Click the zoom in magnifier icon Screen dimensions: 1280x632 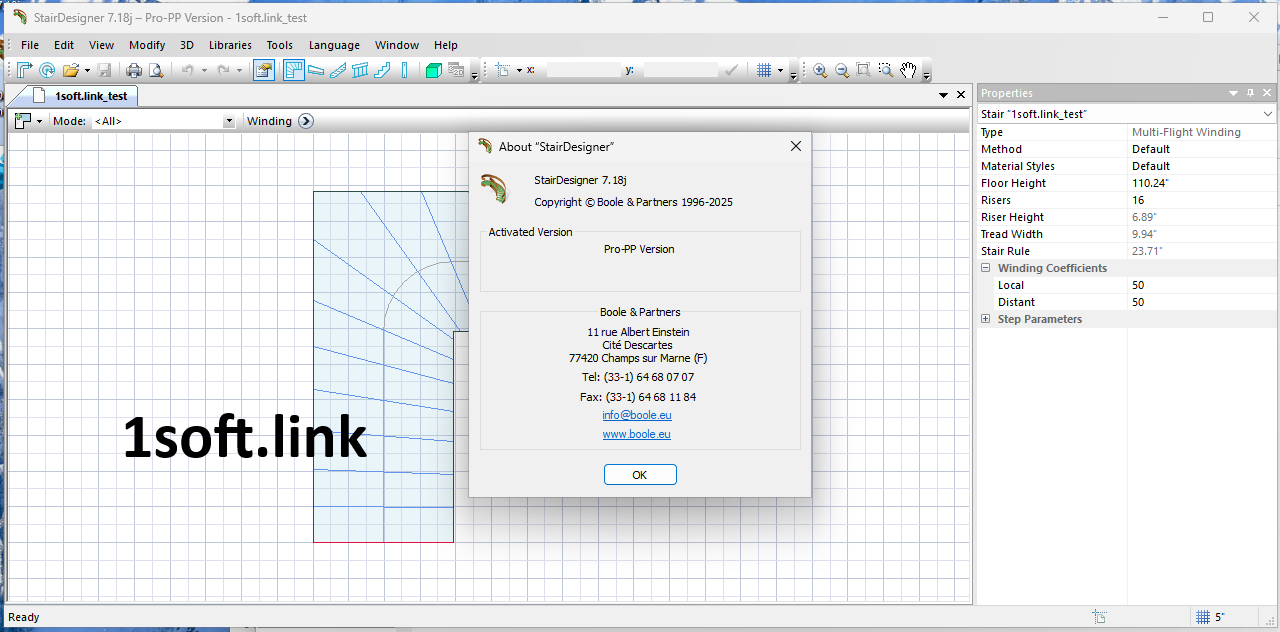(x=820, y=70)
